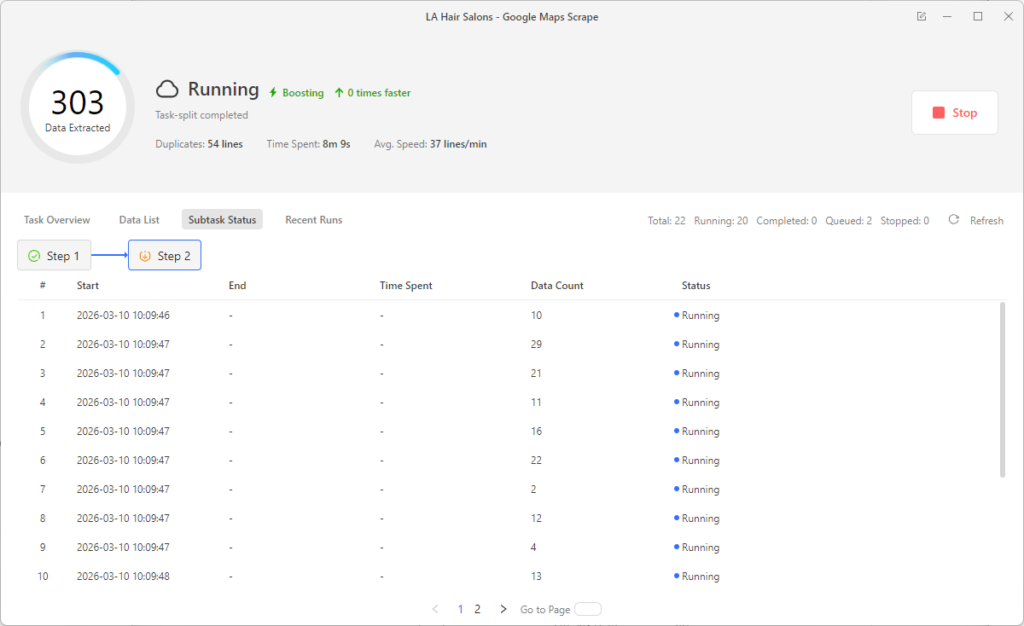Click the orange running icon on Step 2
This screenshot has height=626, width=1024.
click(x=145, y=256)
